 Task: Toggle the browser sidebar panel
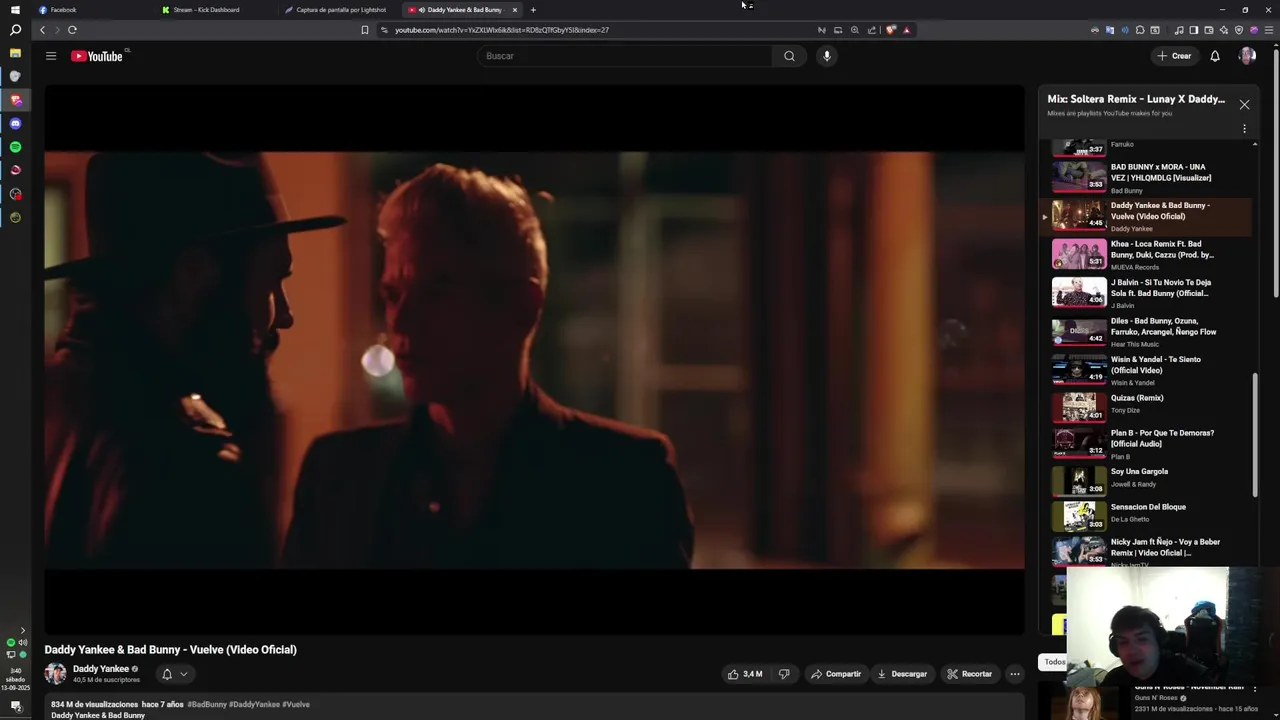[x=1193, y=30]
